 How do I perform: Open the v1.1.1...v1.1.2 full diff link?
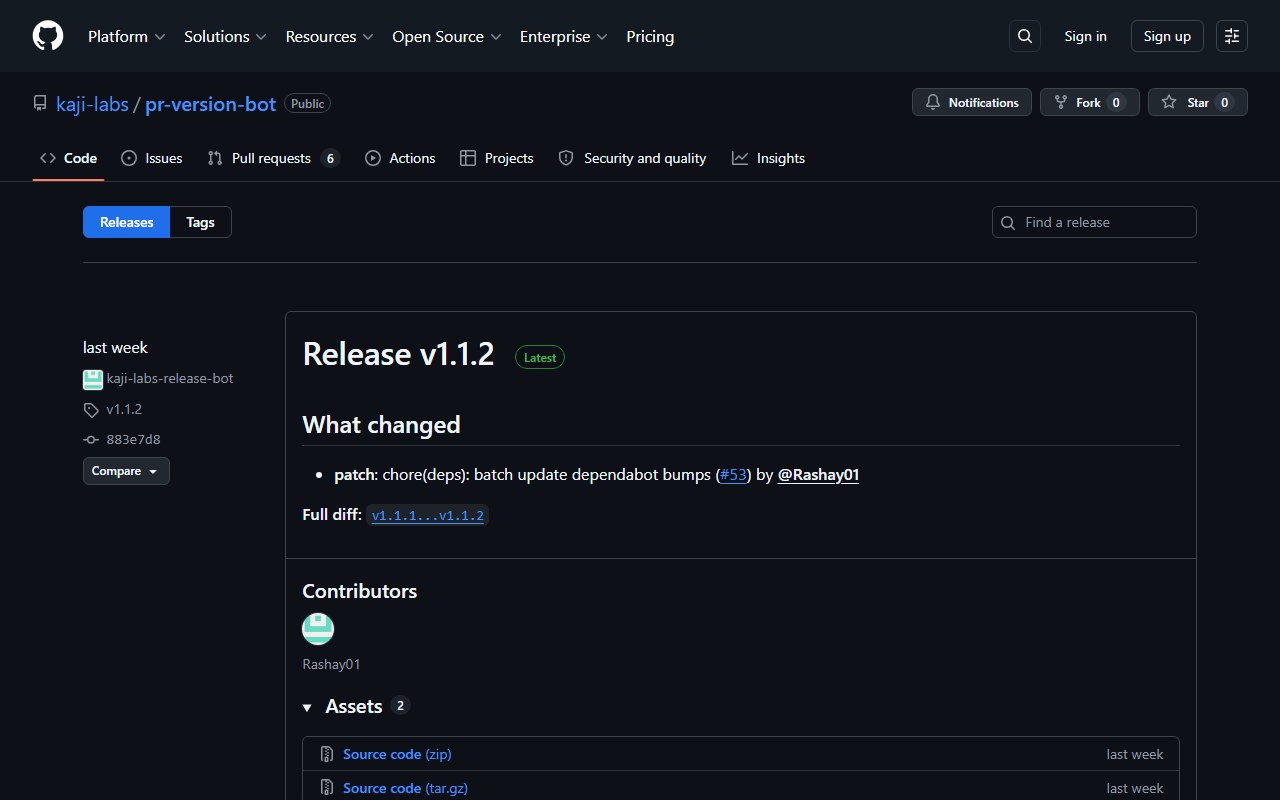(428, 516)
